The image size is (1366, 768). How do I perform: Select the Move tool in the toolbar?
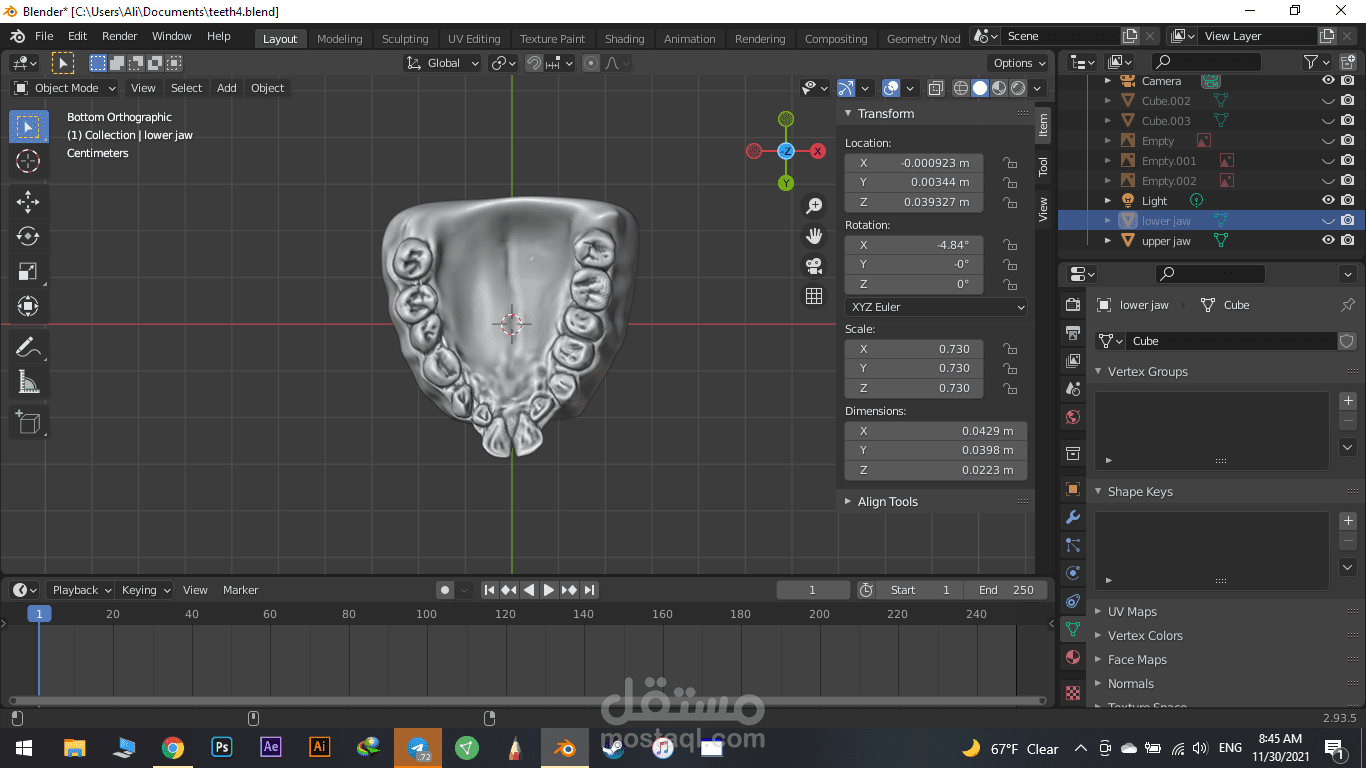pos(28,201)
